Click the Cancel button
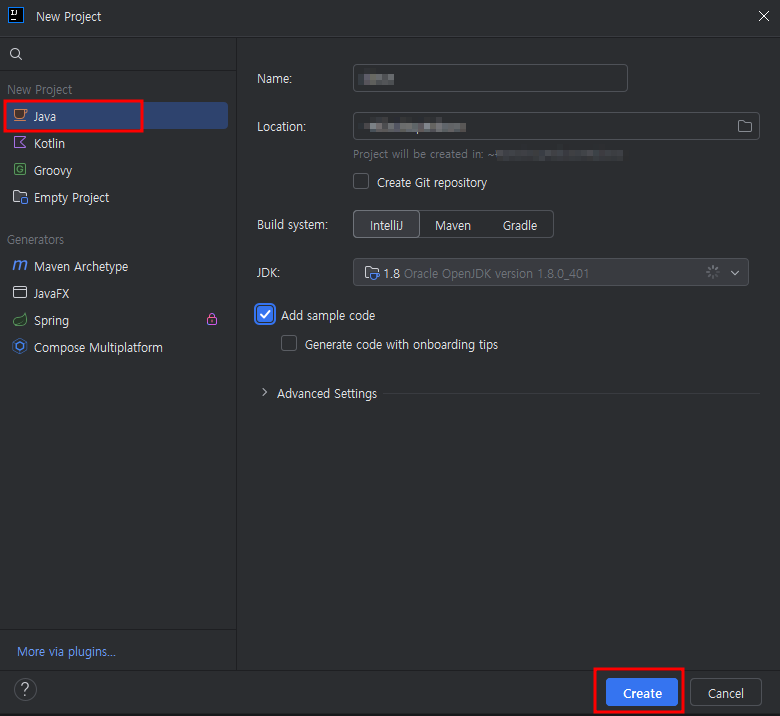 [726, 692]
